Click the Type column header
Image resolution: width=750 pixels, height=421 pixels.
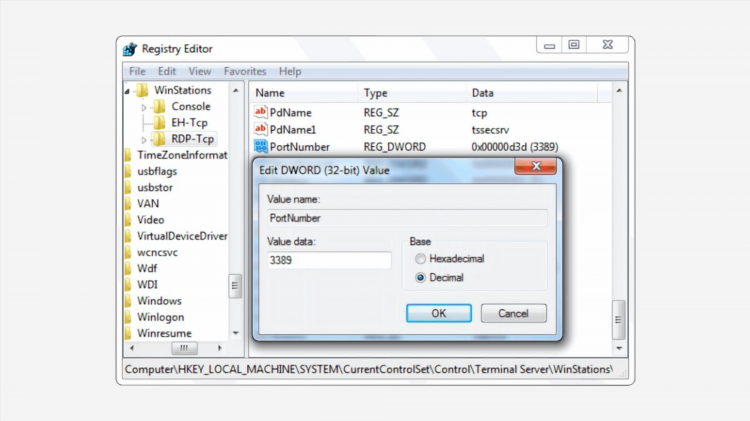click(x=412, y=93)
